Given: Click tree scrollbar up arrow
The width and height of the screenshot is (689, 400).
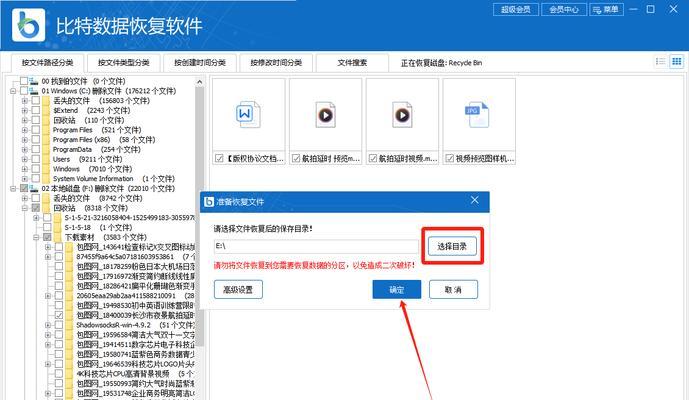Looking at the screenshot, I should click(x=199, y=82).
